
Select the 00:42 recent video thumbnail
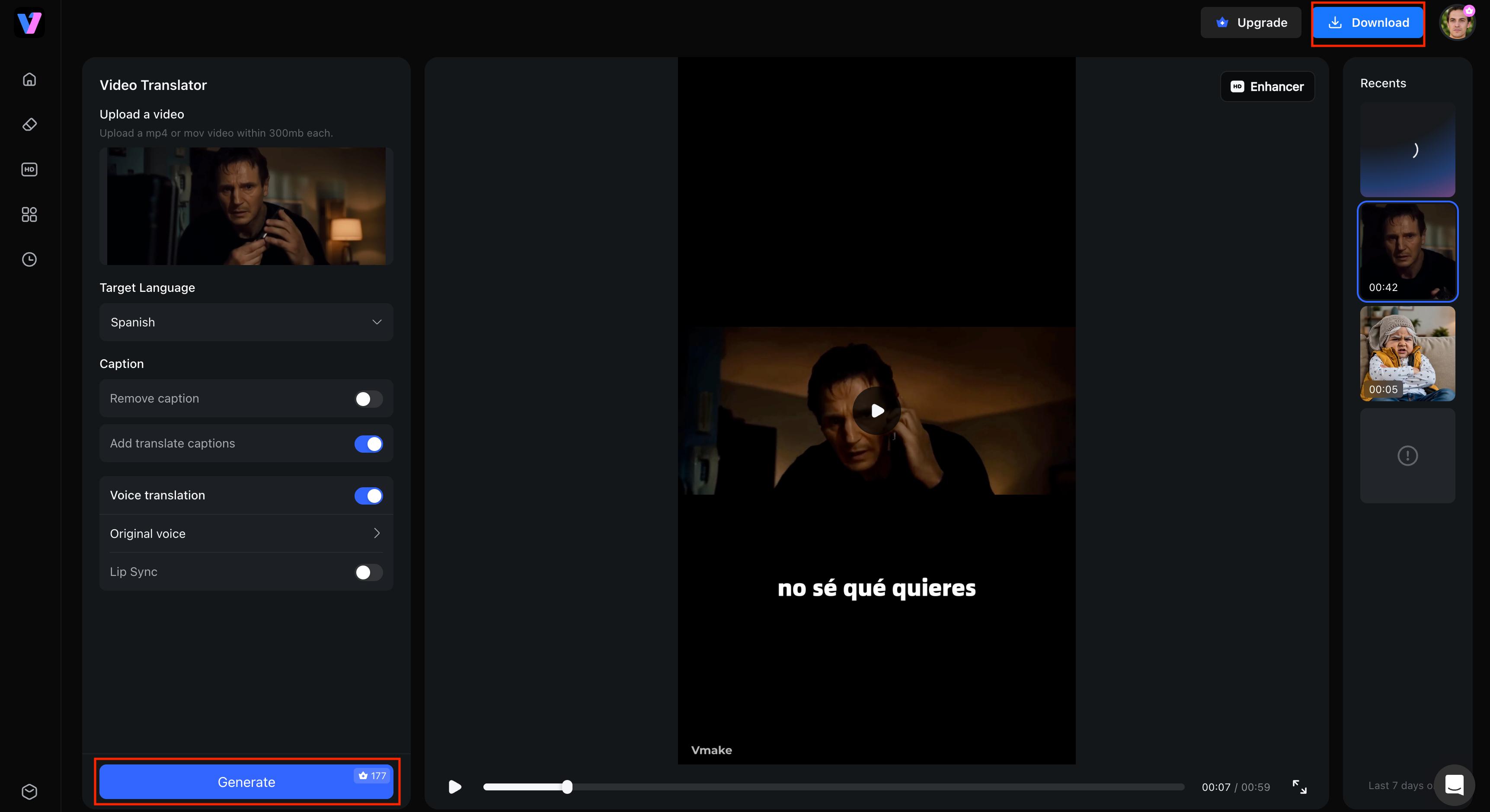[x=1407, y=252]
